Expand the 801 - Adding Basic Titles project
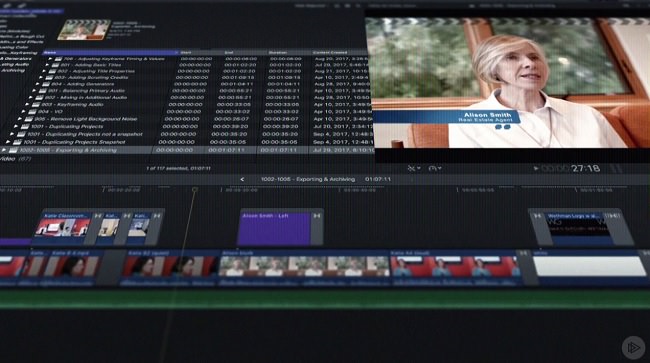 pos(47,65)
